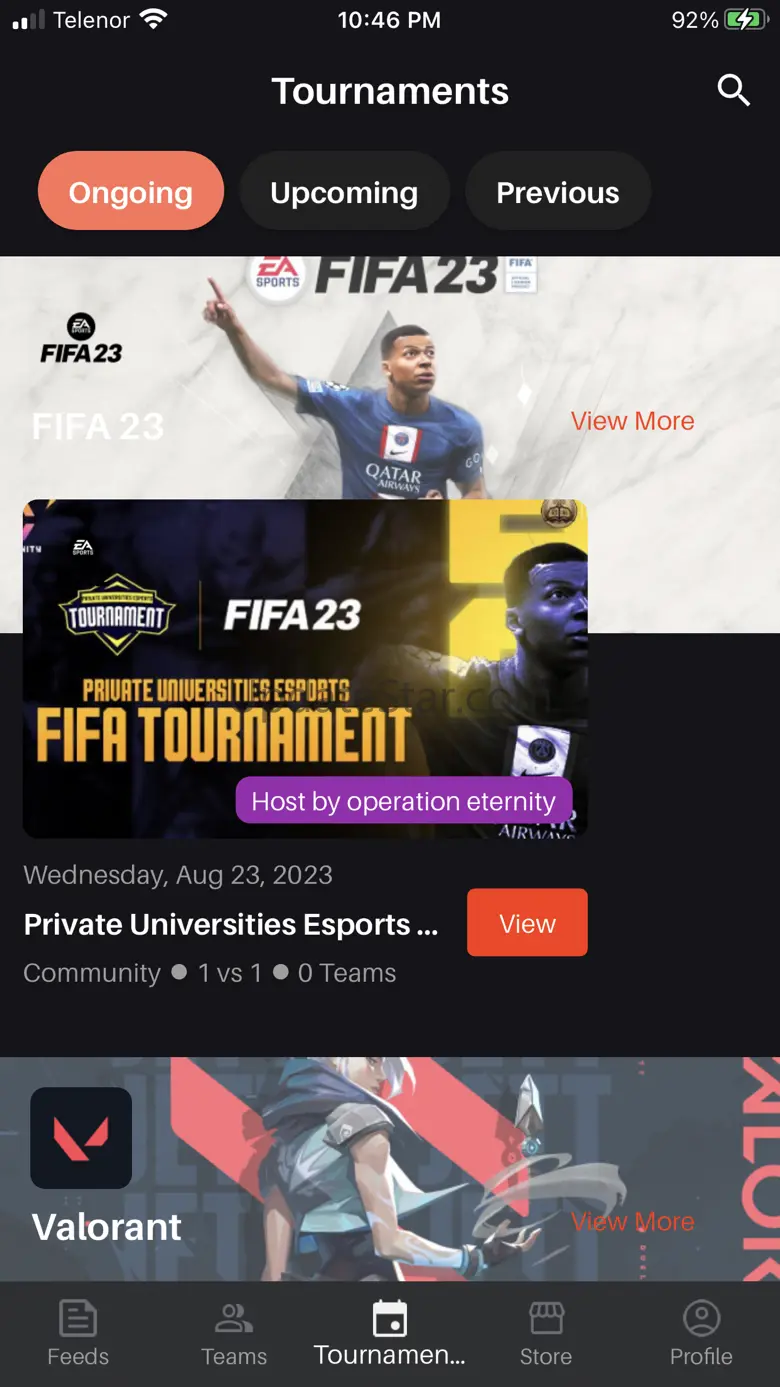780x1387 pixels.
Task: Go to the Profile person icon
Action: coord(701,1318)
